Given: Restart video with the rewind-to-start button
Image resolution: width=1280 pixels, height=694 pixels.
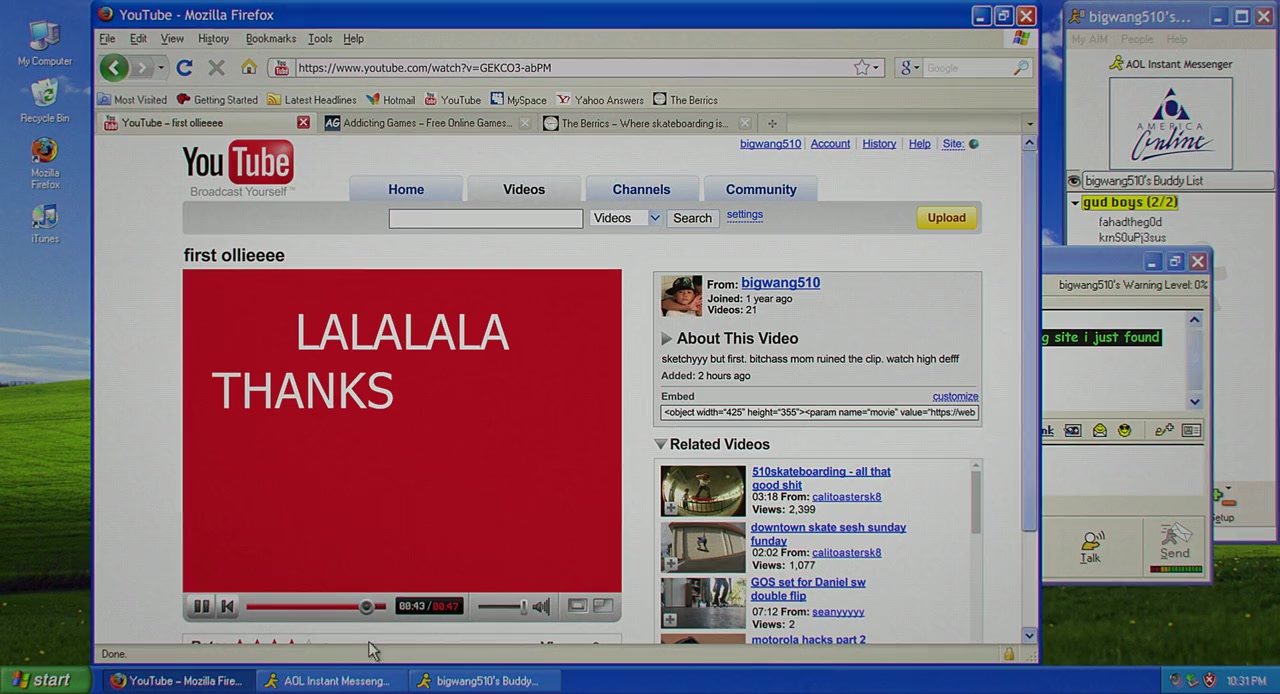Looking at the screenshot, I should [x=227, y=606].
